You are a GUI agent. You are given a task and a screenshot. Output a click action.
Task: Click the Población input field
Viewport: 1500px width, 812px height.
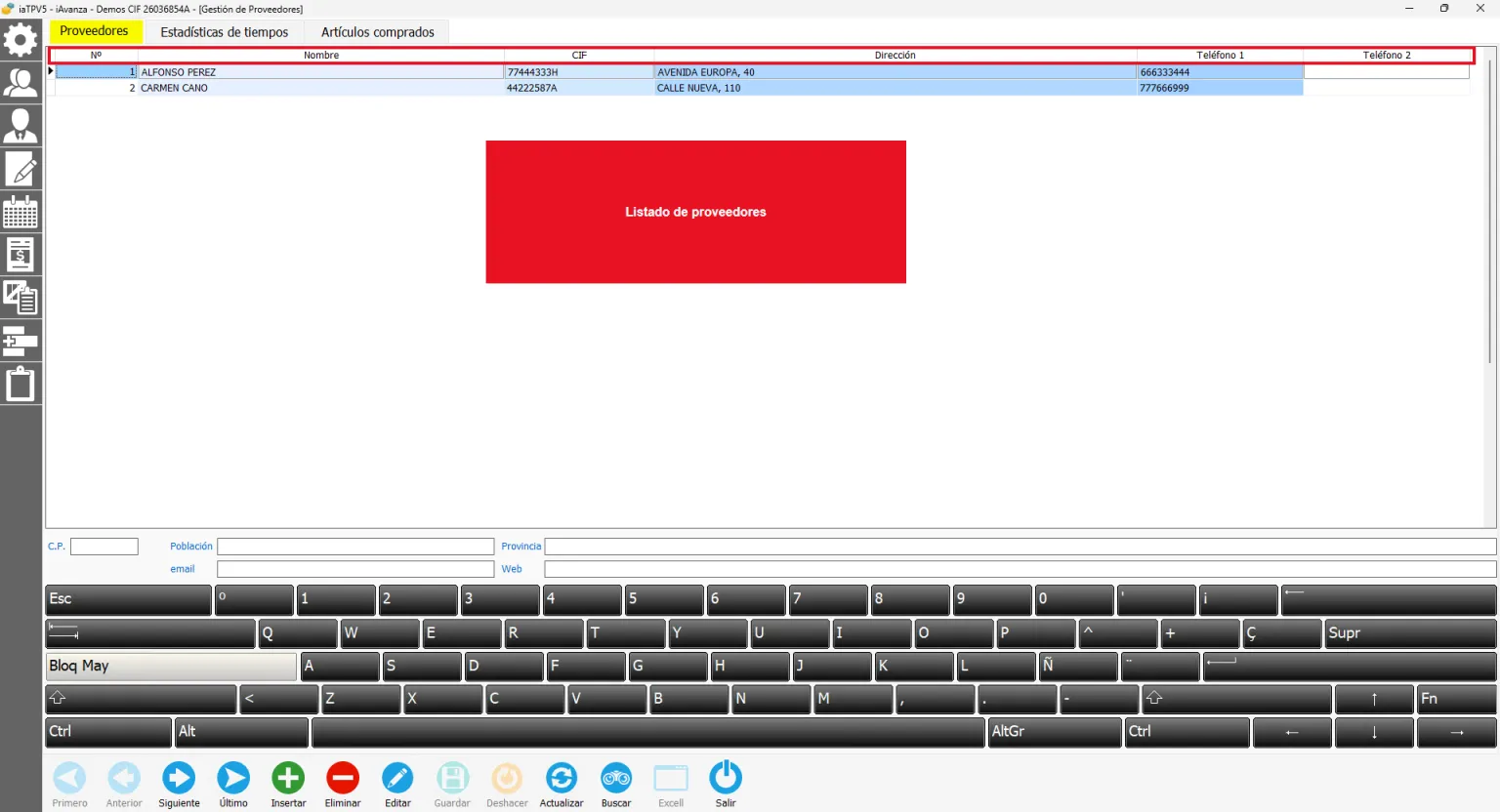tap(355, 547)
